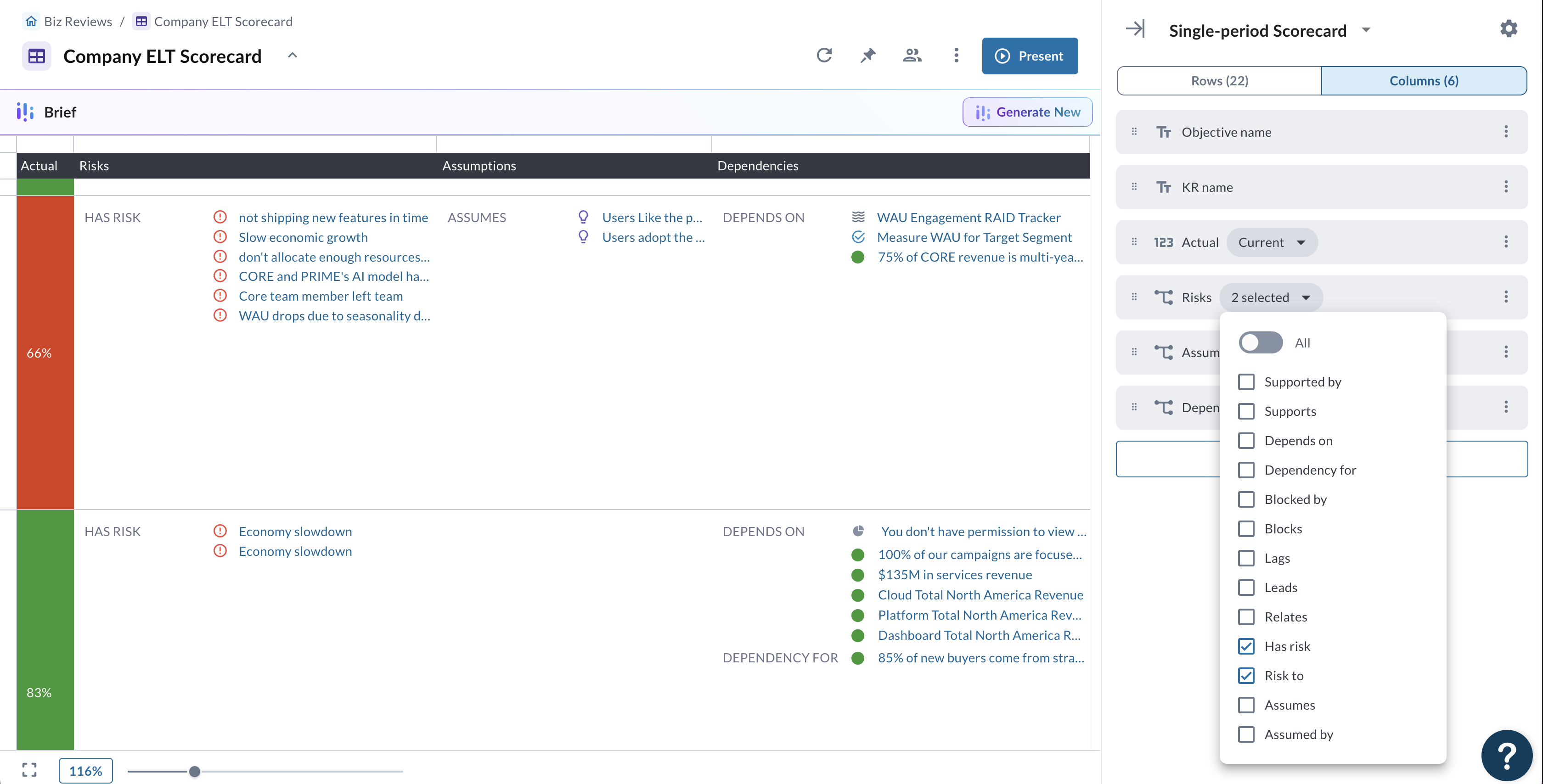Check the Assumed by checkbox

point(1246,734)
